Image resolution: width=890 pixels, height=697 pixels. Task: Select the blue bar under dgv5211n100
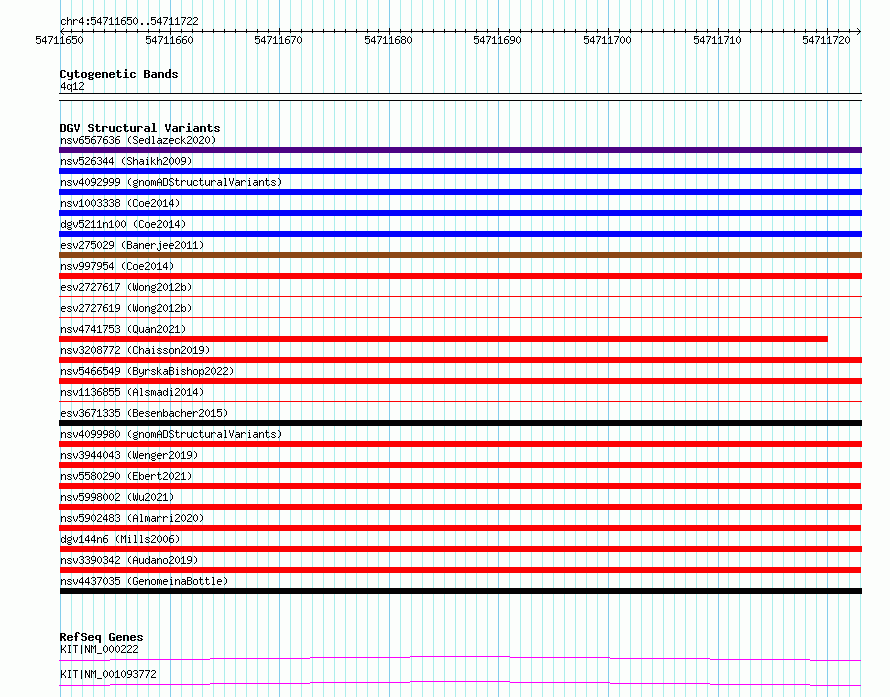(460, 234)
